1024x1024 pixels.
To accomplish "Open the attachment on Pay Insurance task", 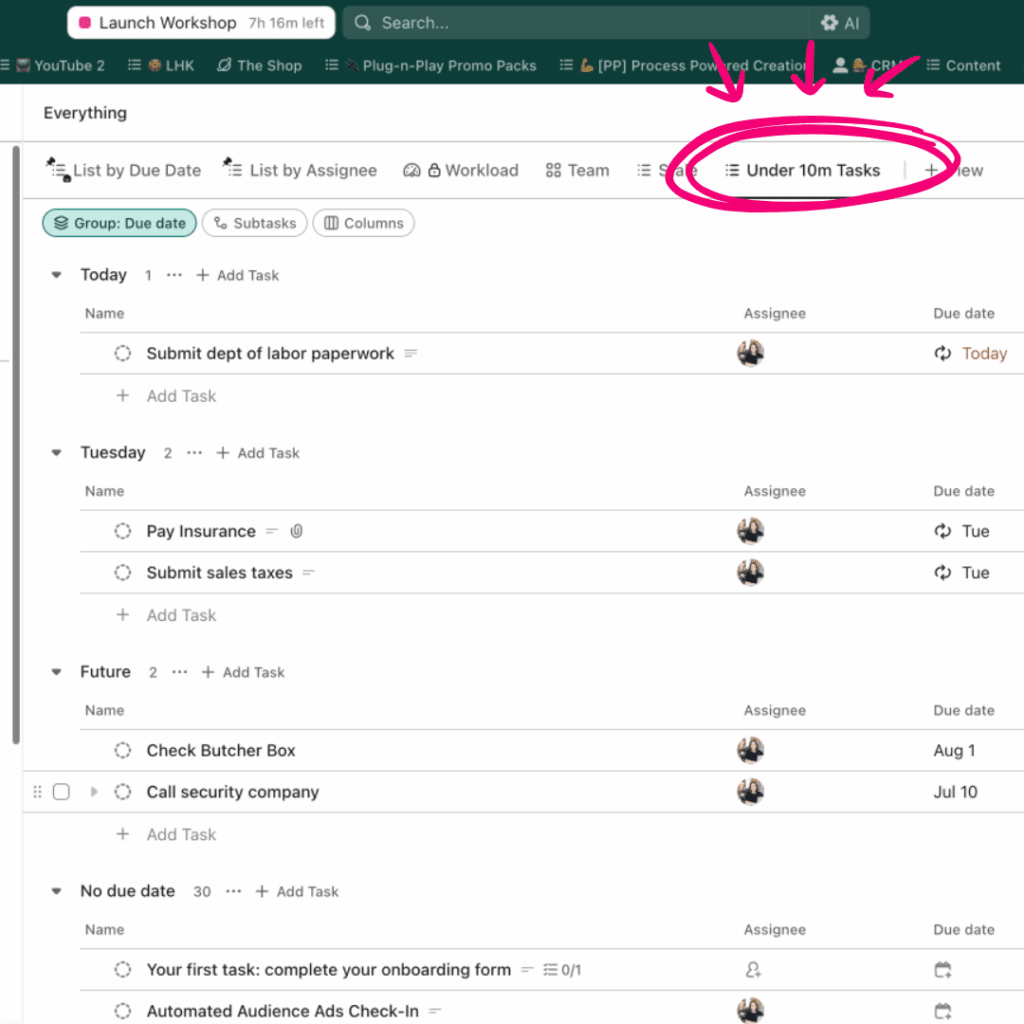I will (x=296, y=531).
